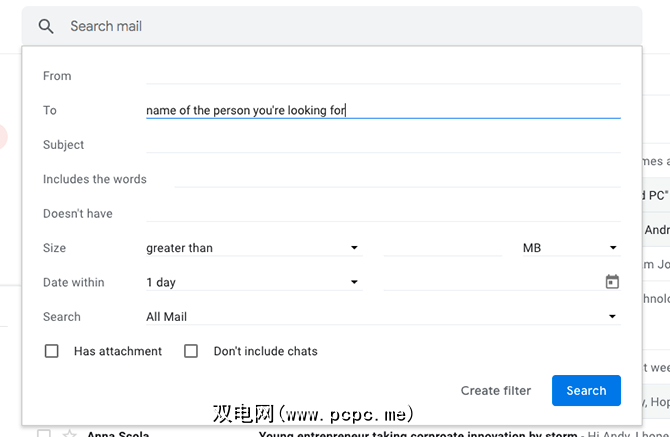Click the Size number input field
This screenshot has height=437, width=670.
[x=442, y=248]
